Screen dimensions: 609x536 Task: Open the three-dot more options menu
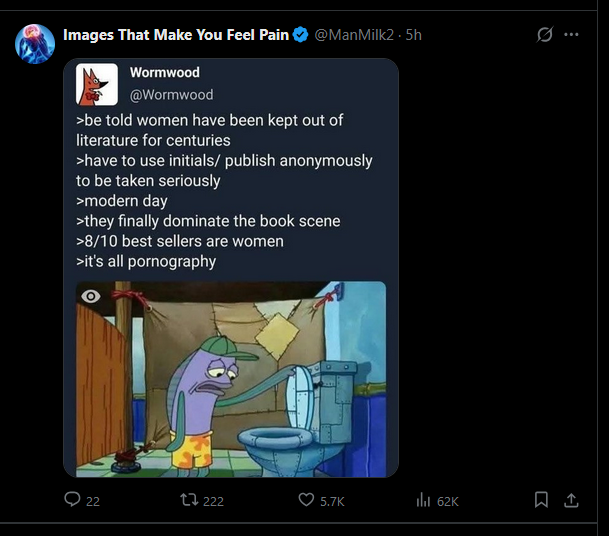click(x=571, y=34)
